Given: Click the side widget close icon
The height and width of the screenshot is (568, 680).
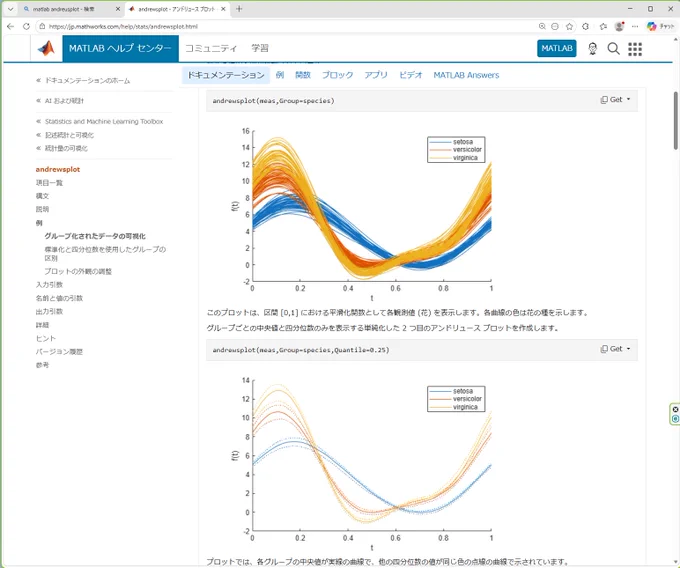Looking at the screenshot, I should pyautogui.click(x=675, y=409).
